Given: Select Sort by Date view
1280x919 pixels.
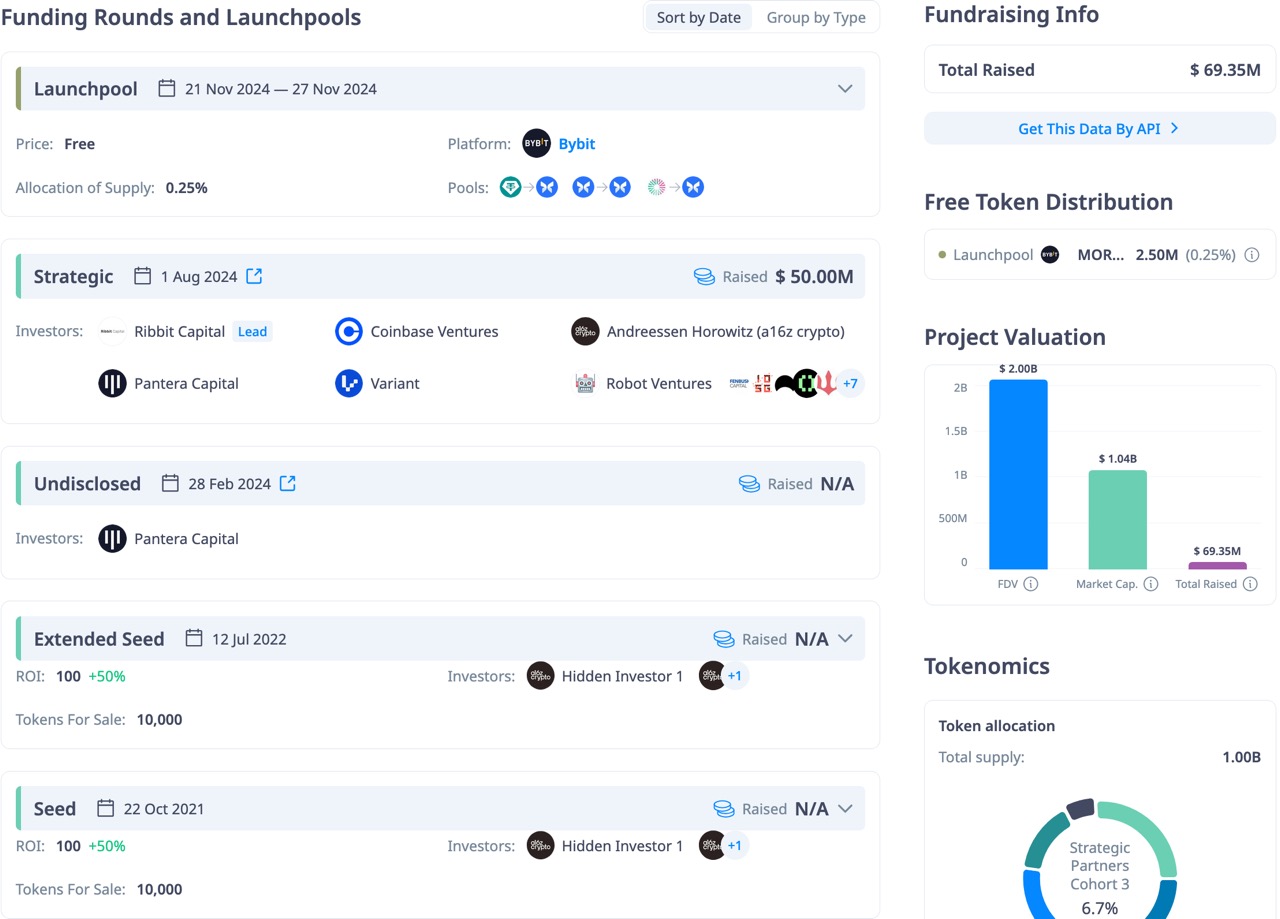Looking at the screenshot, I should click(698, 18).
